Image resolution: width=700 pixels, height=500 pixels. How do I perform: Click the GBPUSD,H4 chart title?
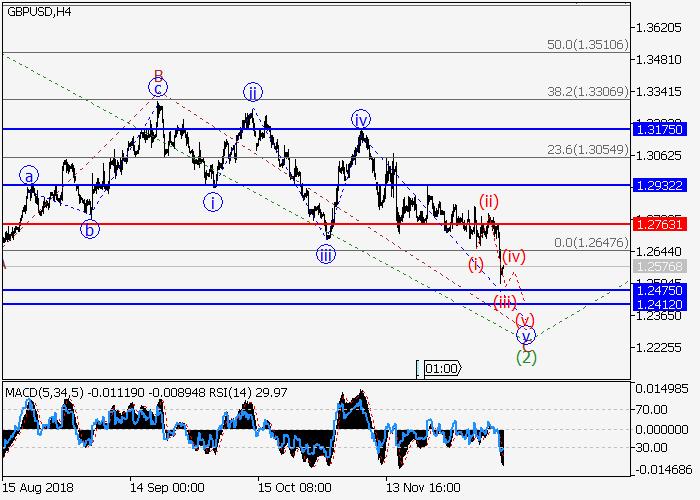pyautogui.click(x=39, y=12)
